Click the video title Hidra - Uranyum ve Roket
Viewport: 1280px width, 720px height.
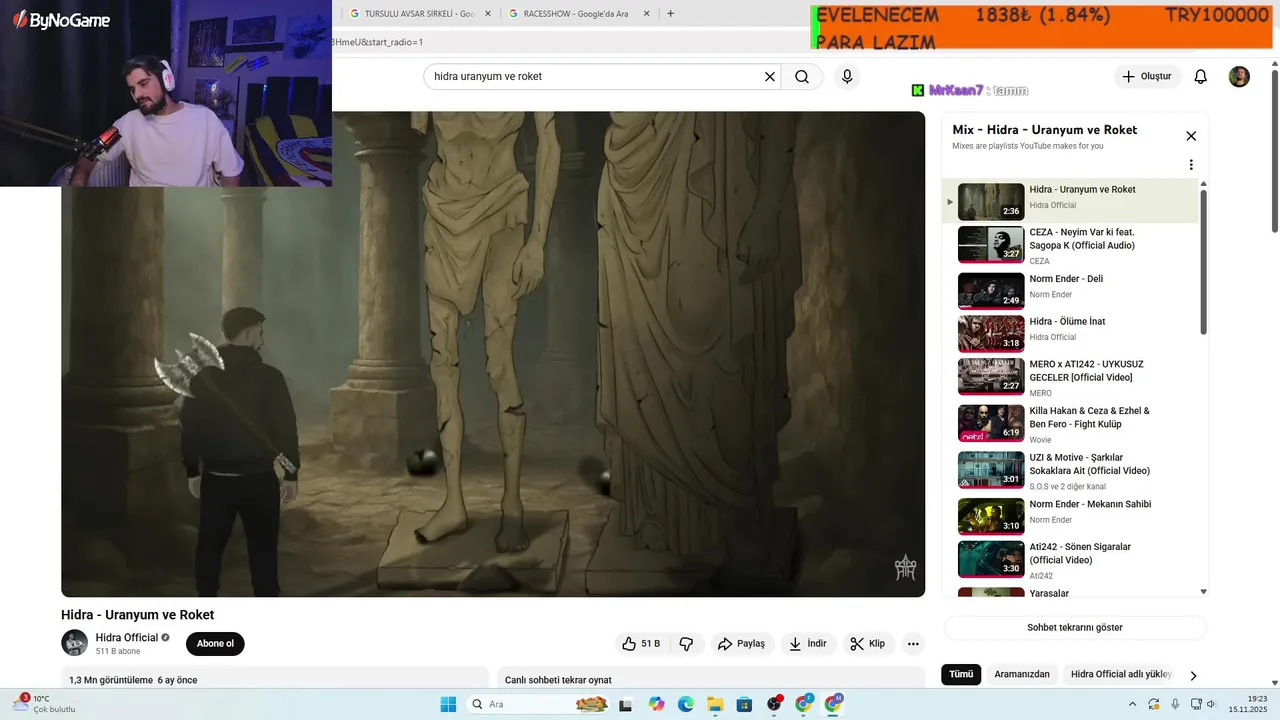(137, 615)
